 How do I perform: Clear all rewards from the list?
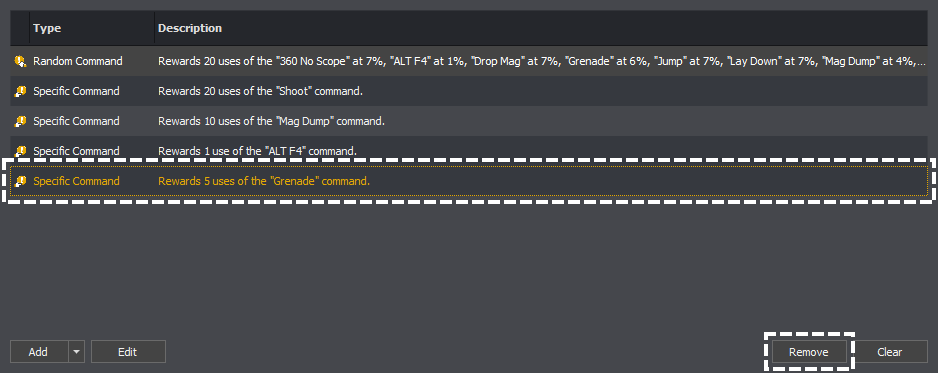[x=890, y=352]
